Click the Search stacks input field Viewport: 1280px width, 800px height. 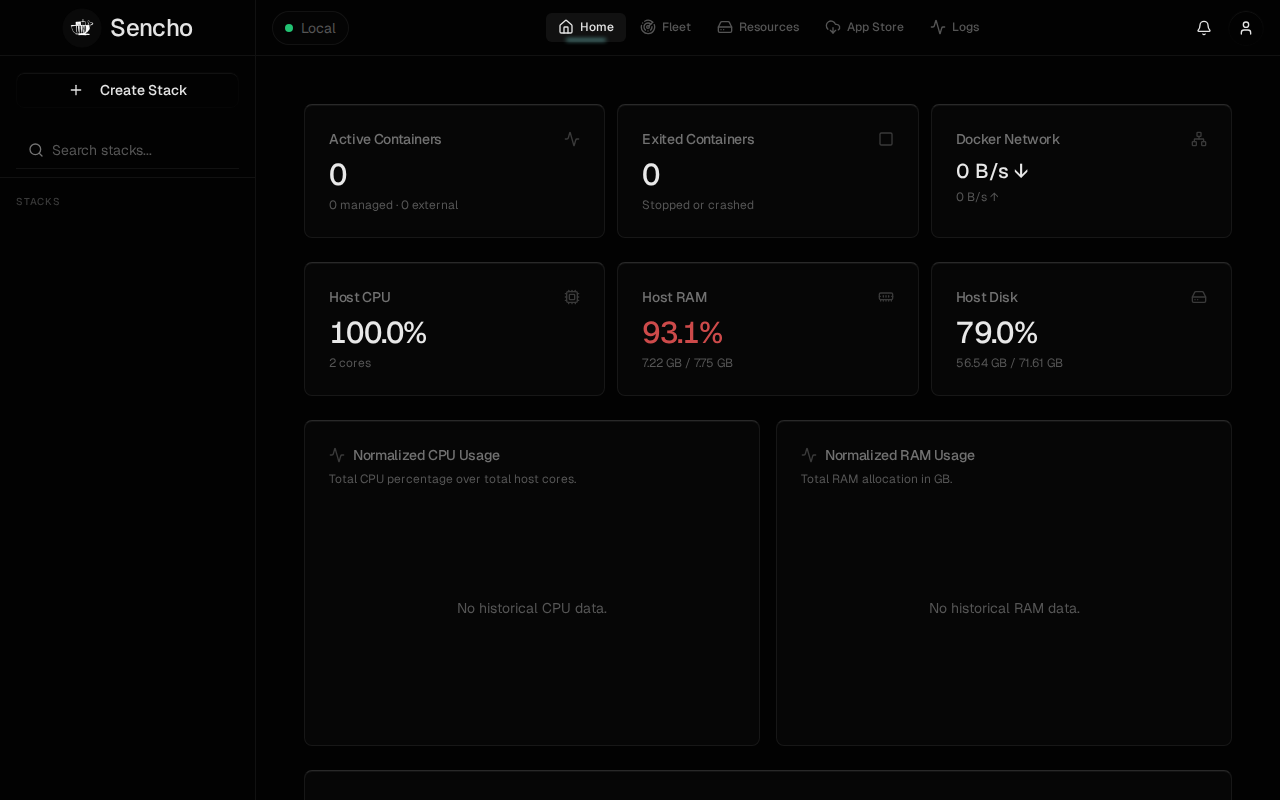pos(127,150)
